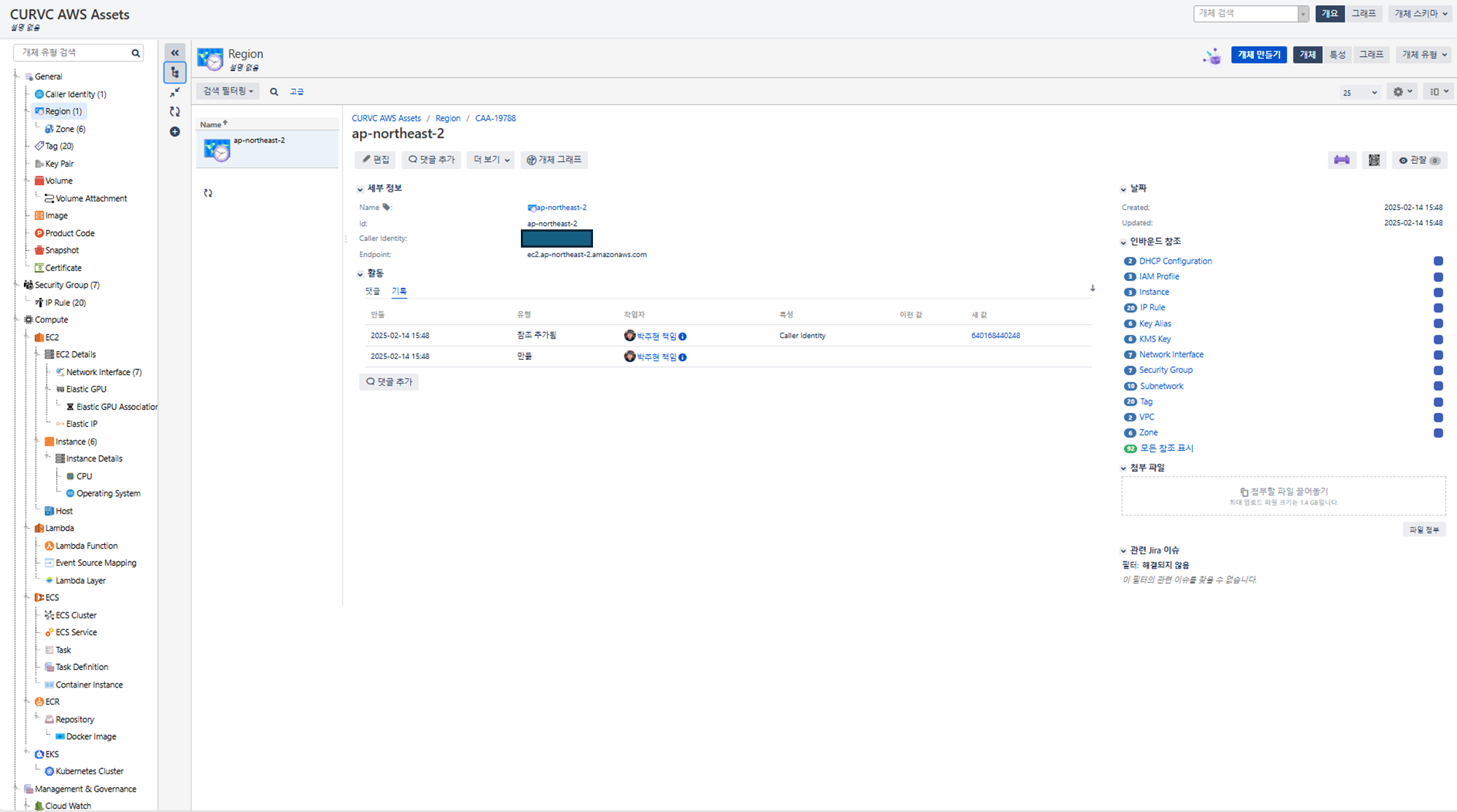Select the 특성 tab
The width and height of the screenshot is (1457, 812).
pyautogui.click(x=1338, y=55)
